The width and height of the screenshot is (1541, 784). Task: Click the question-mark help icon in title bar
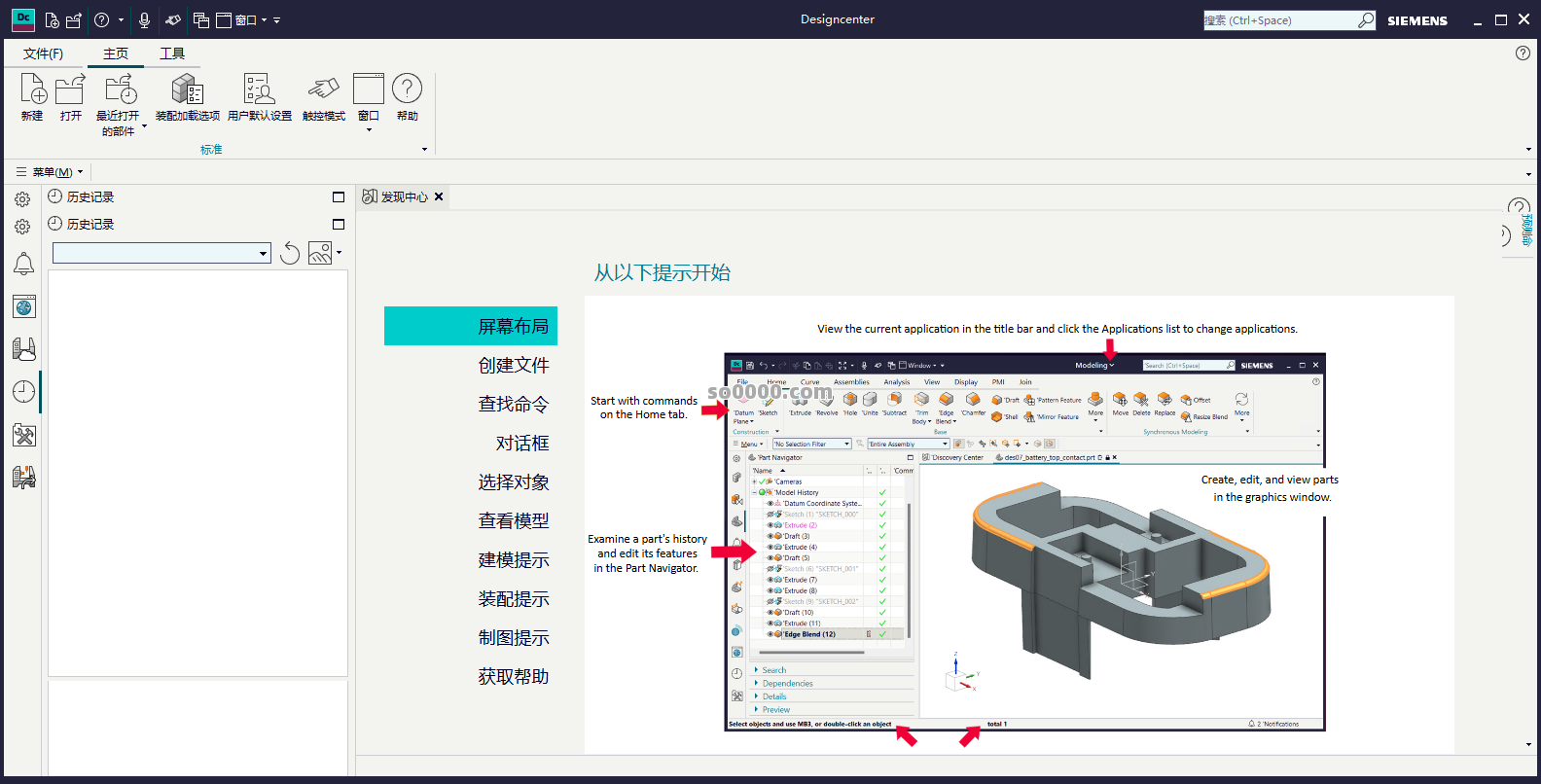pos(101,19)
